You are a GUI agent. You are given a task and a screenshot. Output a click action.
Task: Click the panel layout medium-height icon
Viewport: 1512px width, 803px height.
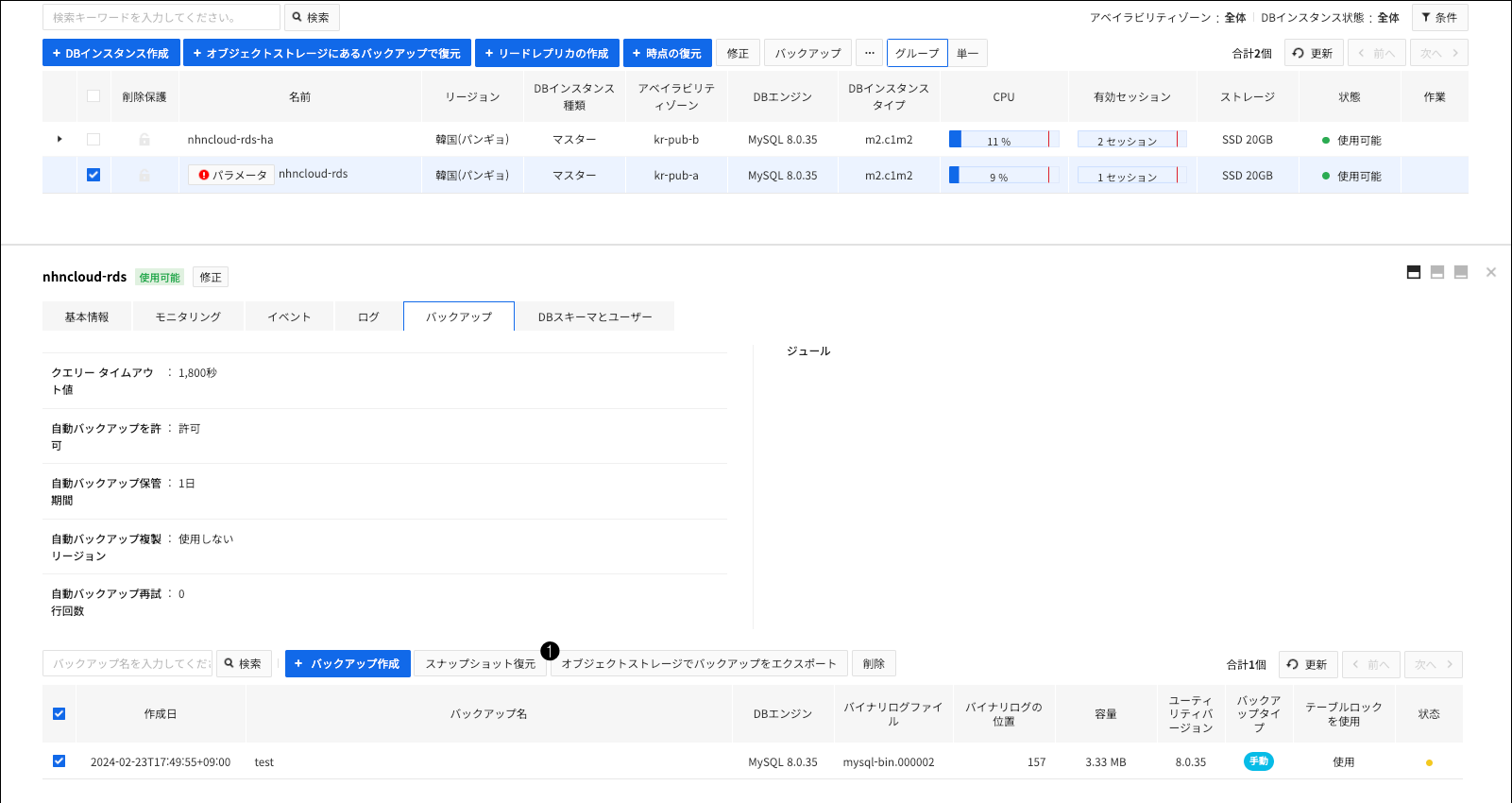coord(1437,272)
